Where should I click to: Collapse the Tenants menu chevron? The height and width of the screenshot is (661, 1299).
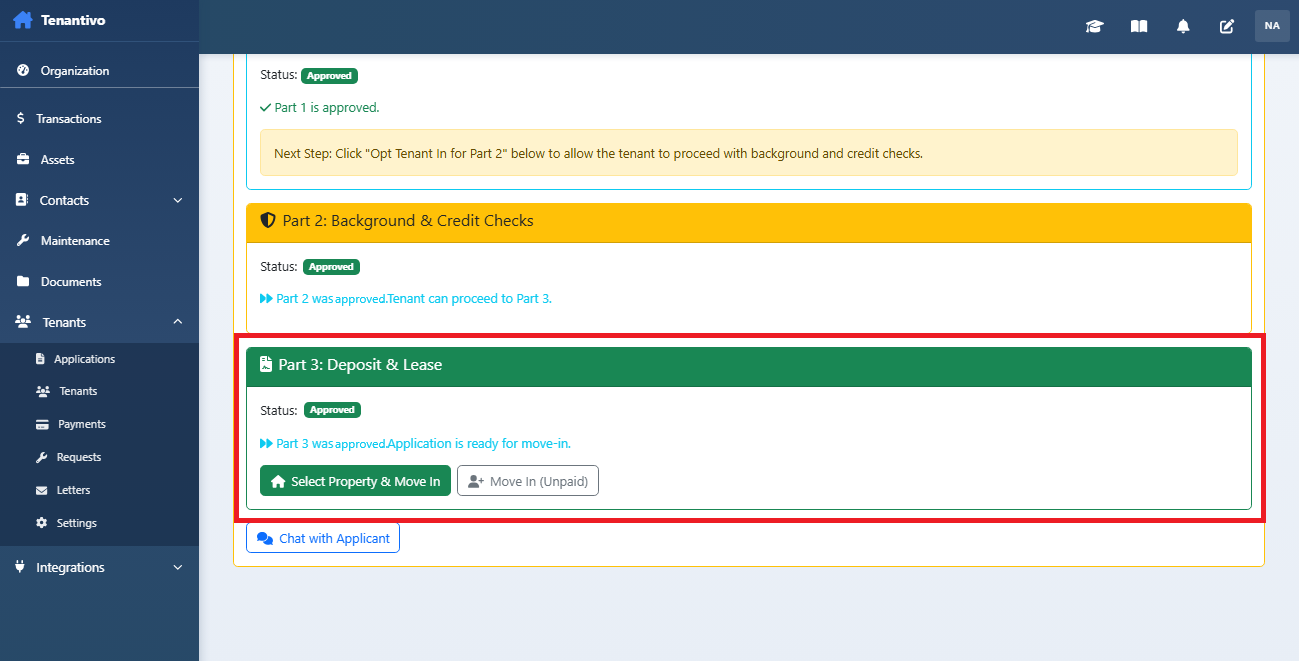[178, 322]
